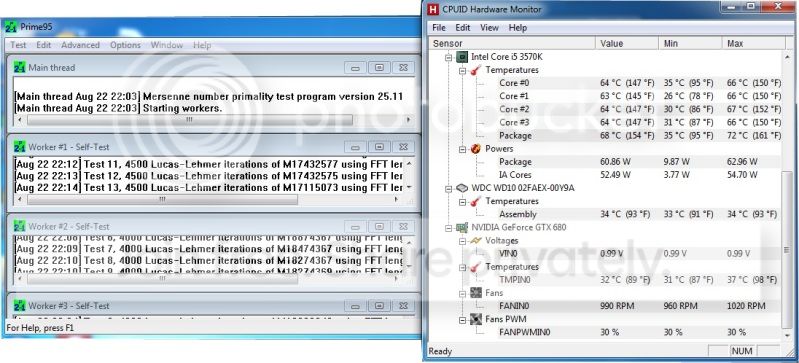Collapse the CPU Temperatures branch
Viewport: 799px width, 363px height.
pyautogui.click(x=463, y=70)
